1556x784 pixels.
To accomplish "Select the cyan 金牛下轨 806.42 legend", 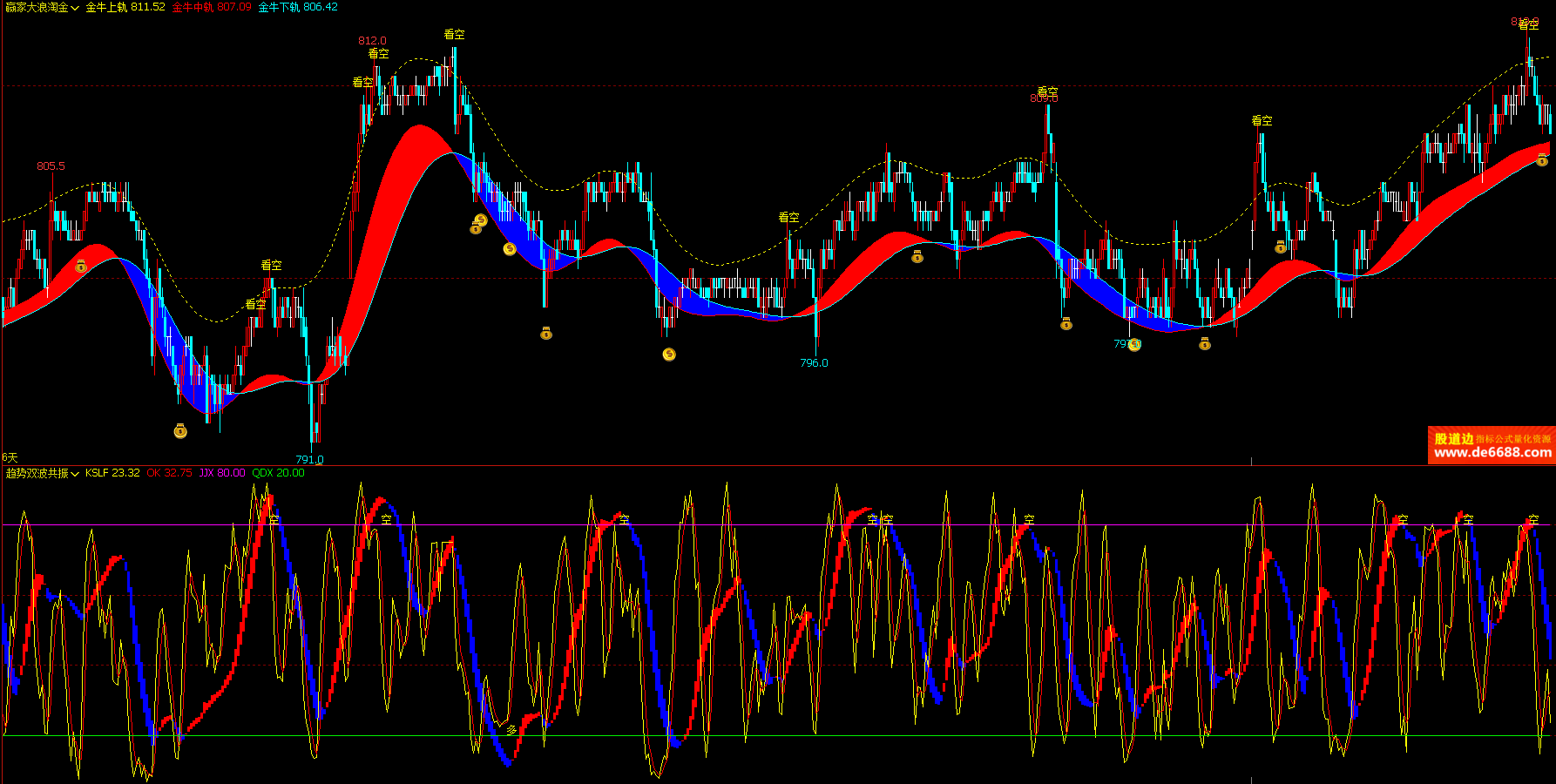I will (298, 7).
